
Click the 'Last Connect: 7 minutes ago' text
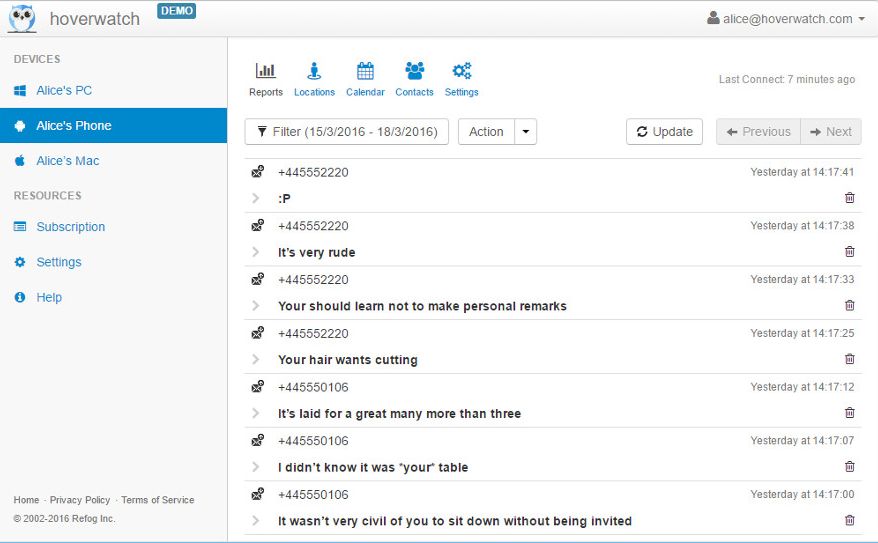787,79
